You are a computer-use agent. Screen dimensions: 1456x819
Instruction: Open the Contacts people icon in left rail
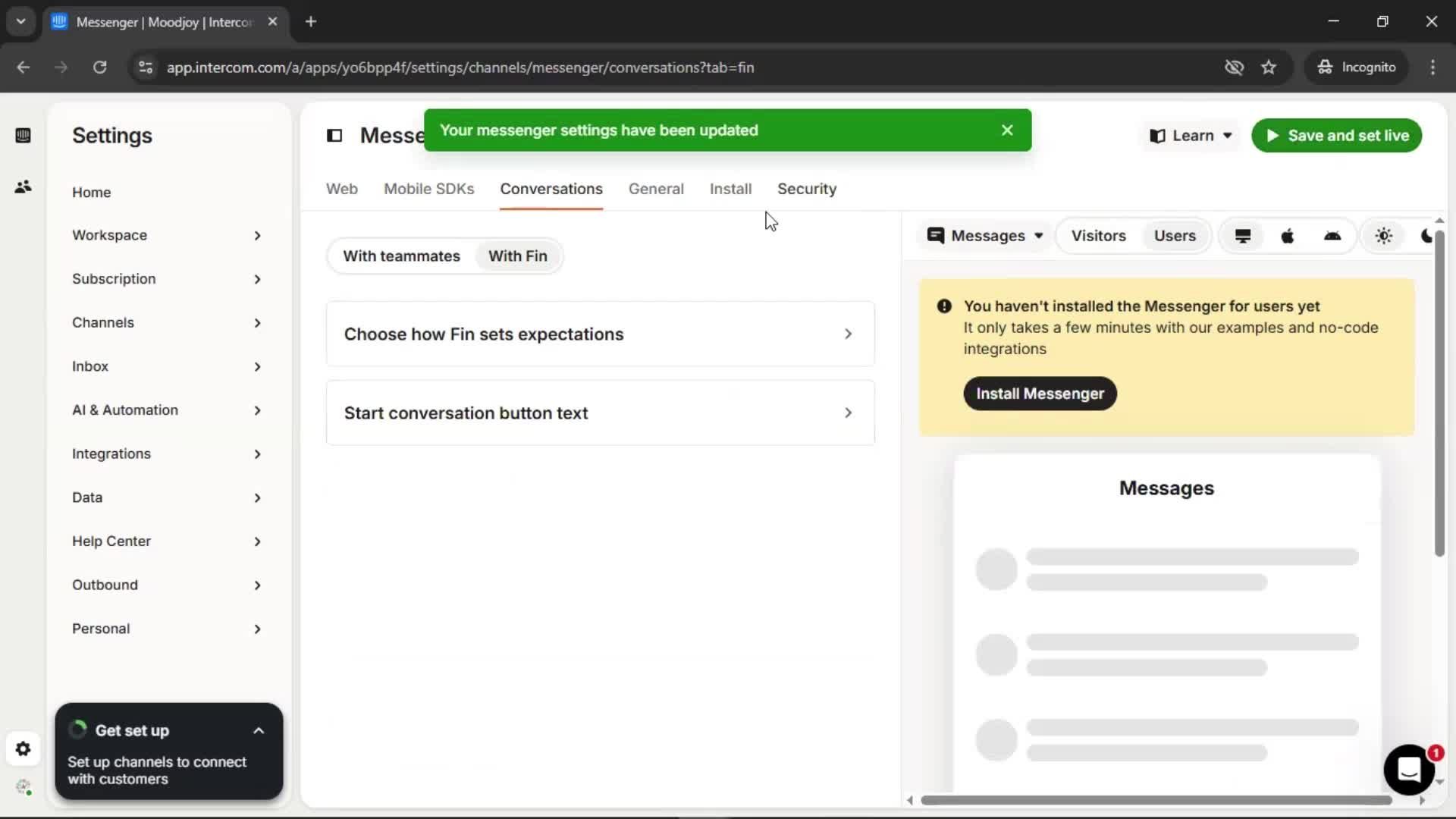click(23, 187)
